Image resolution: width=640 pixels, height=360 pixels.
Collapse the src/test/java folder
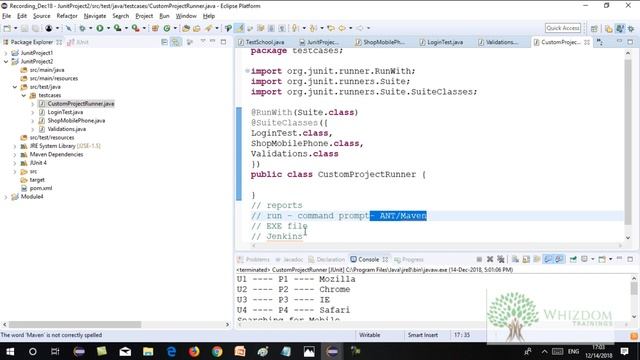(15, 87)
